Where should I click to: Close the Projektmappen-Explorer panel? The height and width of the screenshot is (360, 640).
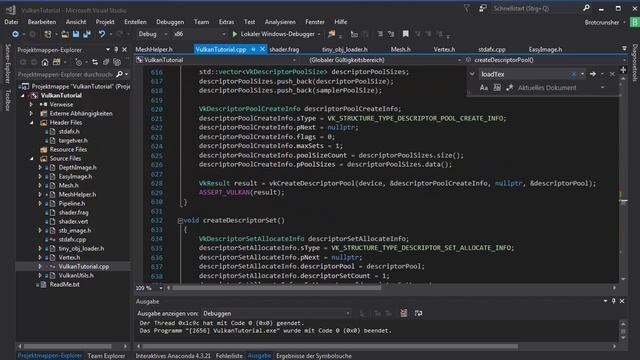pyautogui.click(x=124, y=50)
